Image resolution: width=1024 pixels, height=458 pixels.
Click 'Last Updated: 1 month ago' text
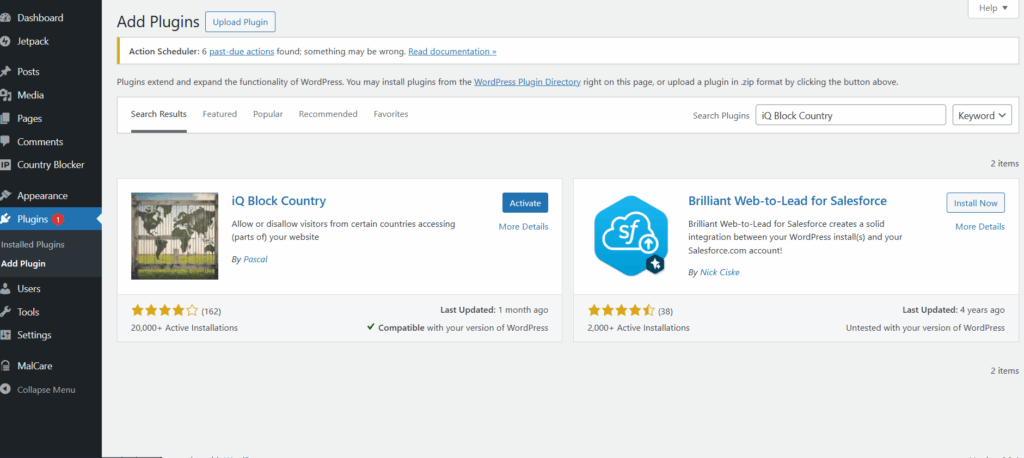tap(492, 310)
